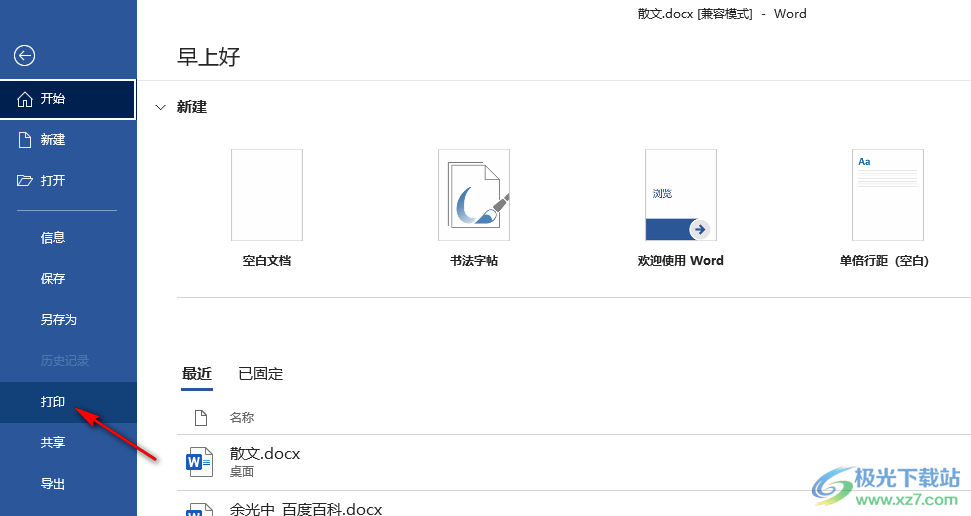
Task: Switch to the 已固定 tab
Action: tap(260, 374)
